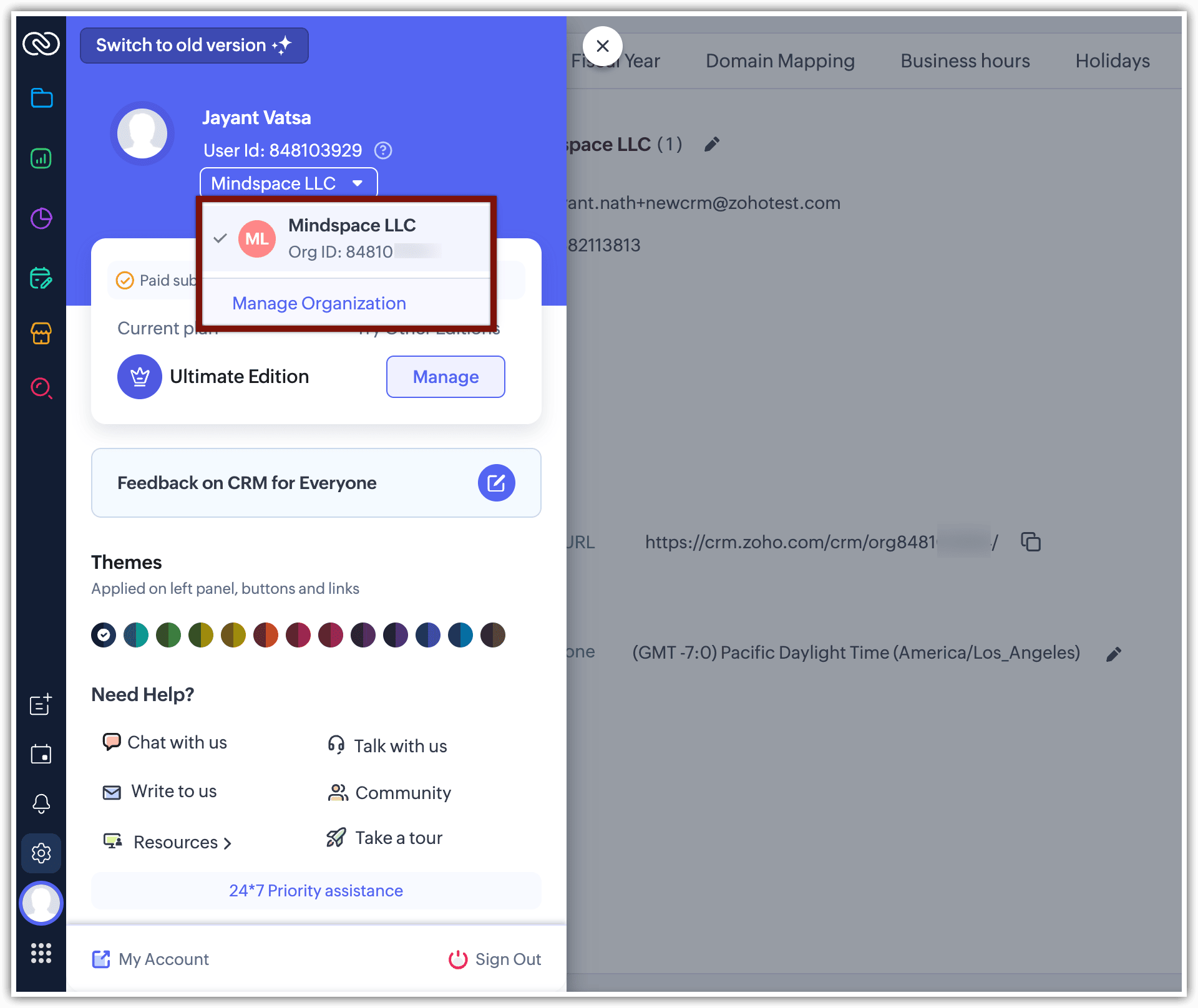Open the search icon in left sidebar

(41, 388)
